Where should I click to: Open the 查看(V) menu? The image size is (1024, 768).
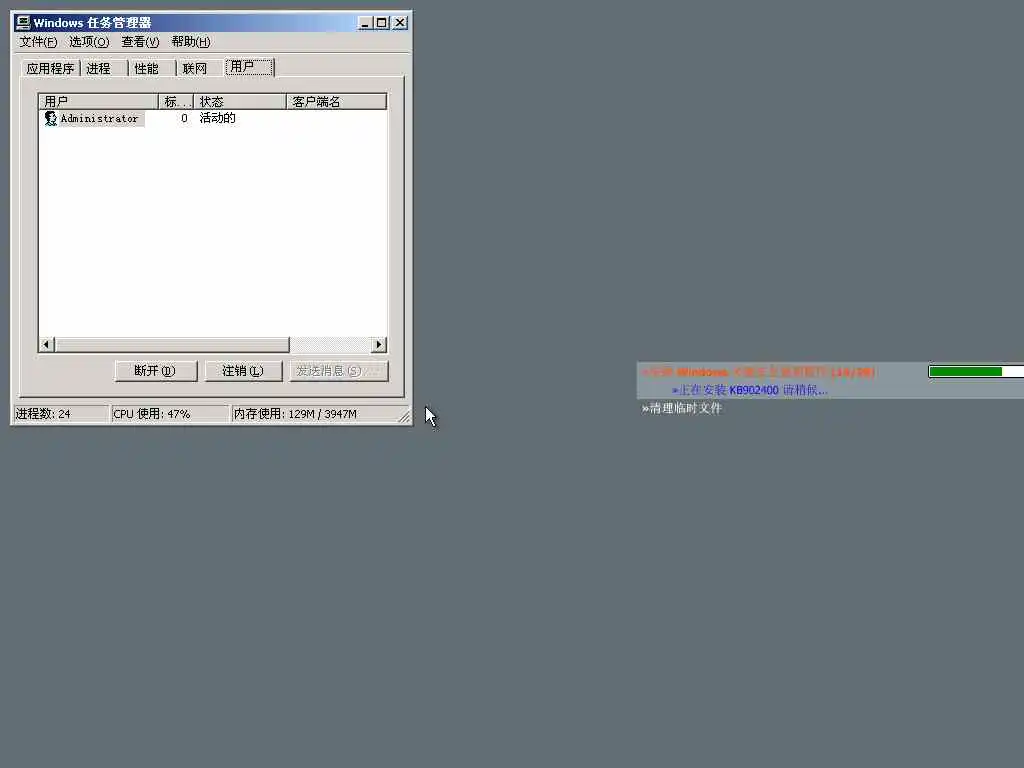point(140,42)
